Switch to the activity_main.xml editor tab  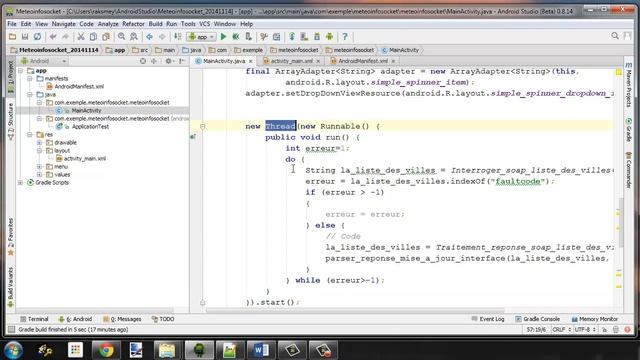point(291,61)
